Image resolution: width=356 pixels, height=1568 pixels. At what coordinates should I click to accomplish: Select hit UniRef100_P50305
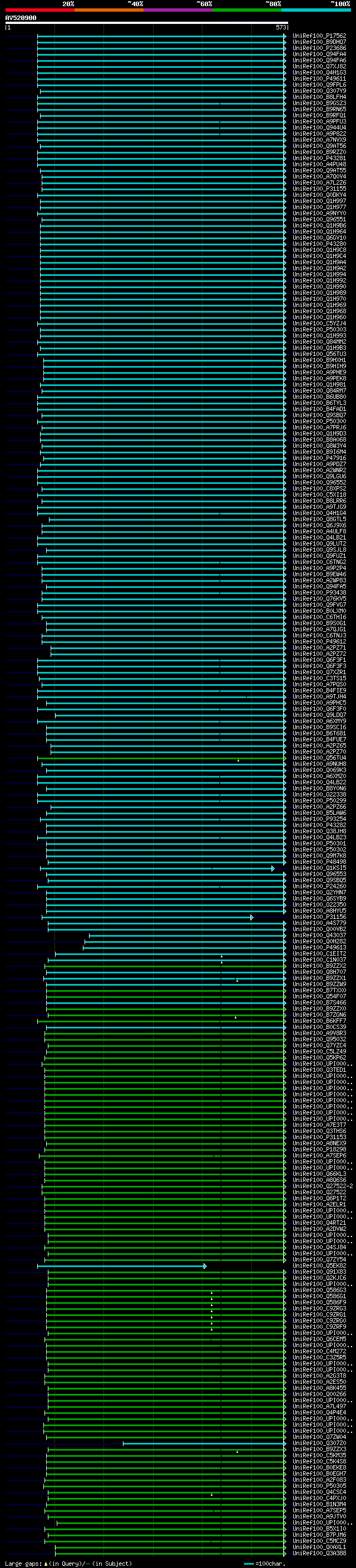tap(319, 1486)
